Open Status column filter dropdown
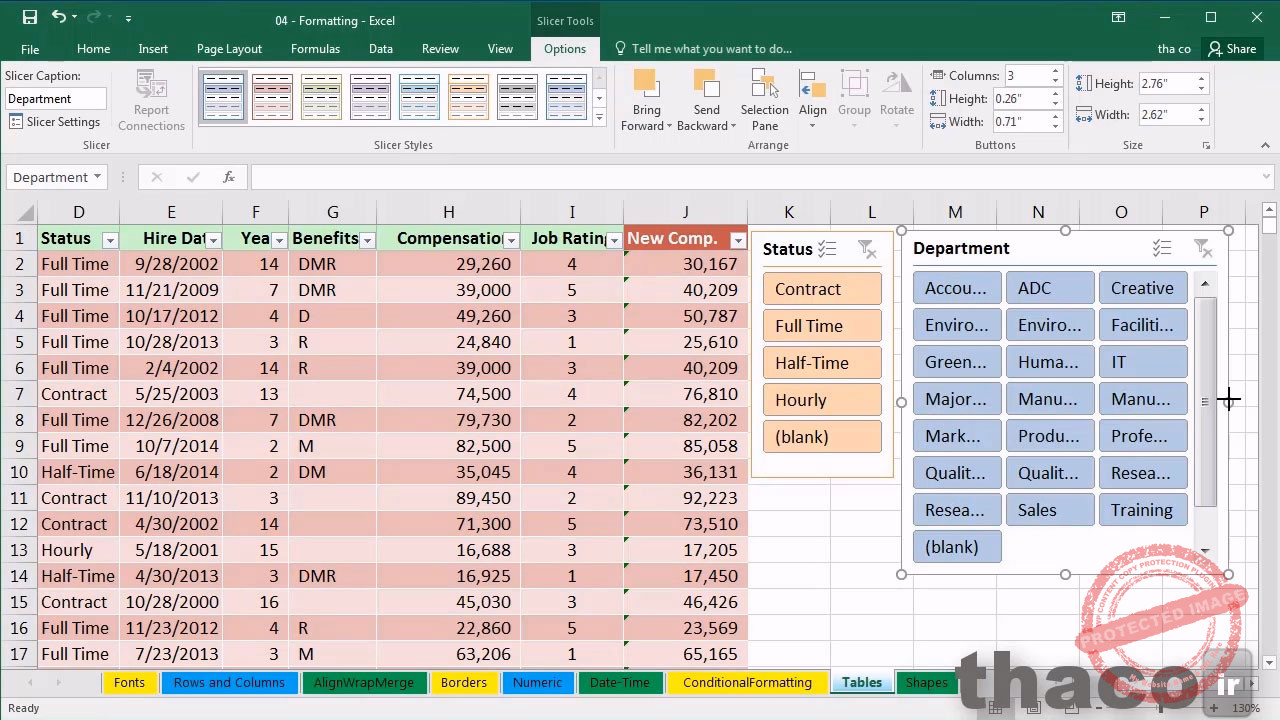 point(110,240)
